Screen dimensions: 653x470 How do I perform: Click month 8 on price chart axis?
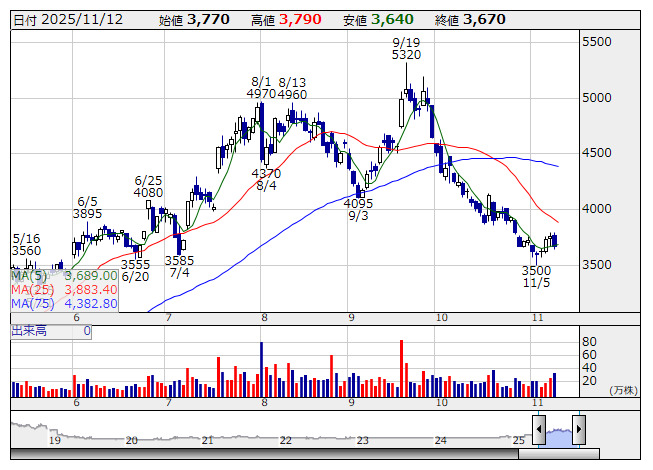tap(264, 318)
